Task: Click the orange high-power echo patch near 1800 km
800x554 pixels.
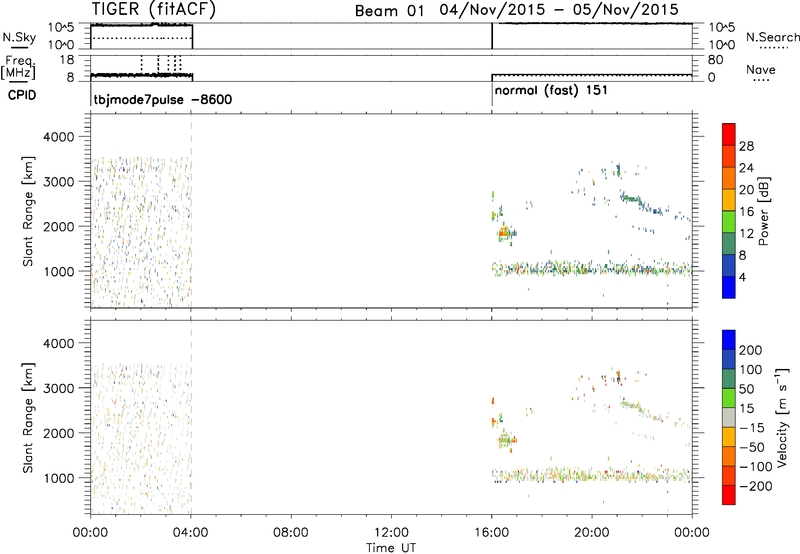Action: [x=504, y=233]
